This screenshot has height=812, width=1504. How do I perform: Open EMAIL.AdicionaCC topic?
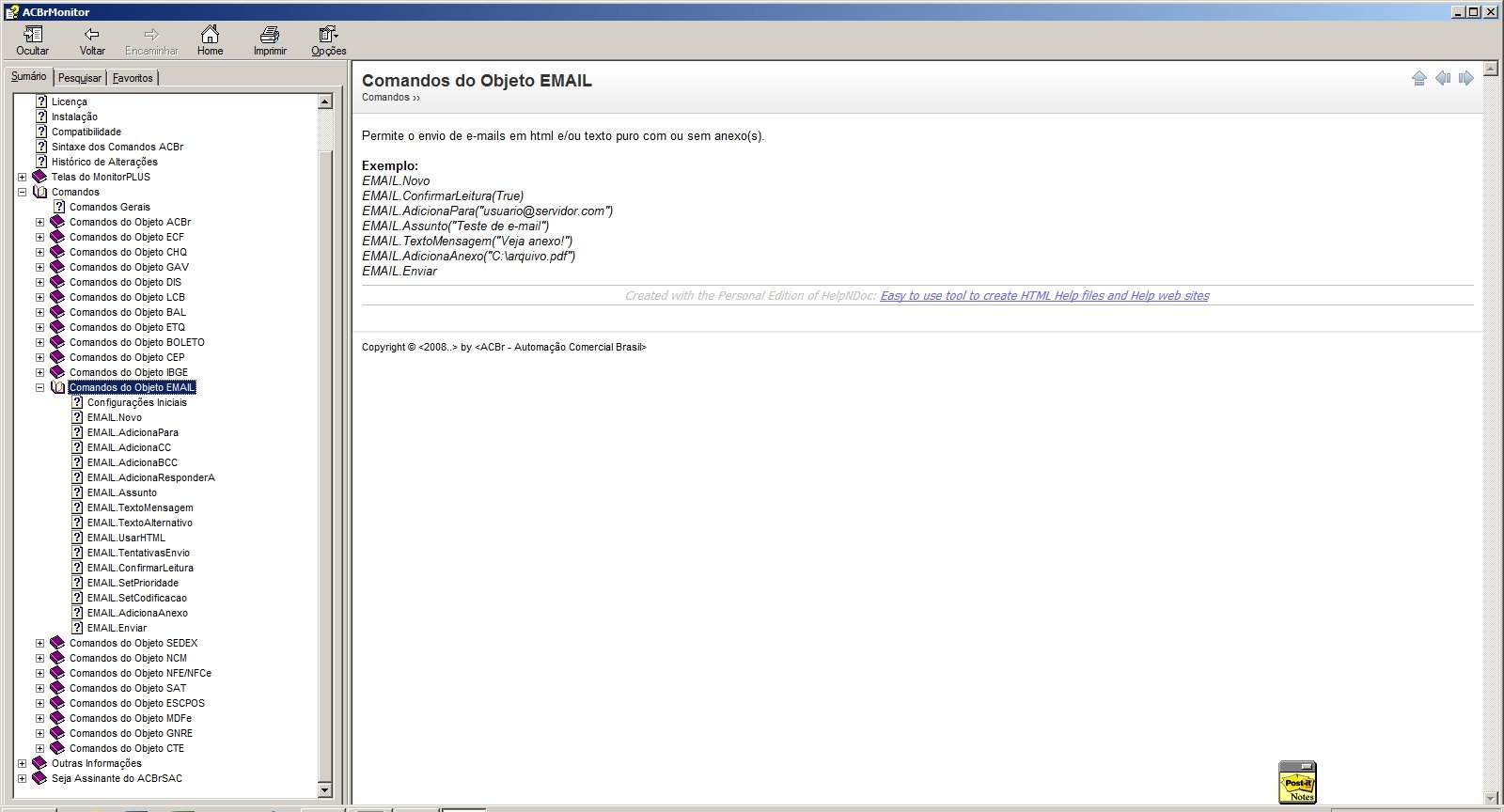pos(130,447)
